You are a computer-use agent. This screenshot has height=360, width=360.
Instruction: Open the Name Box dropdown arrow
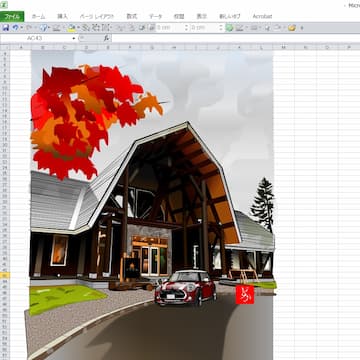tap(74, 38)
